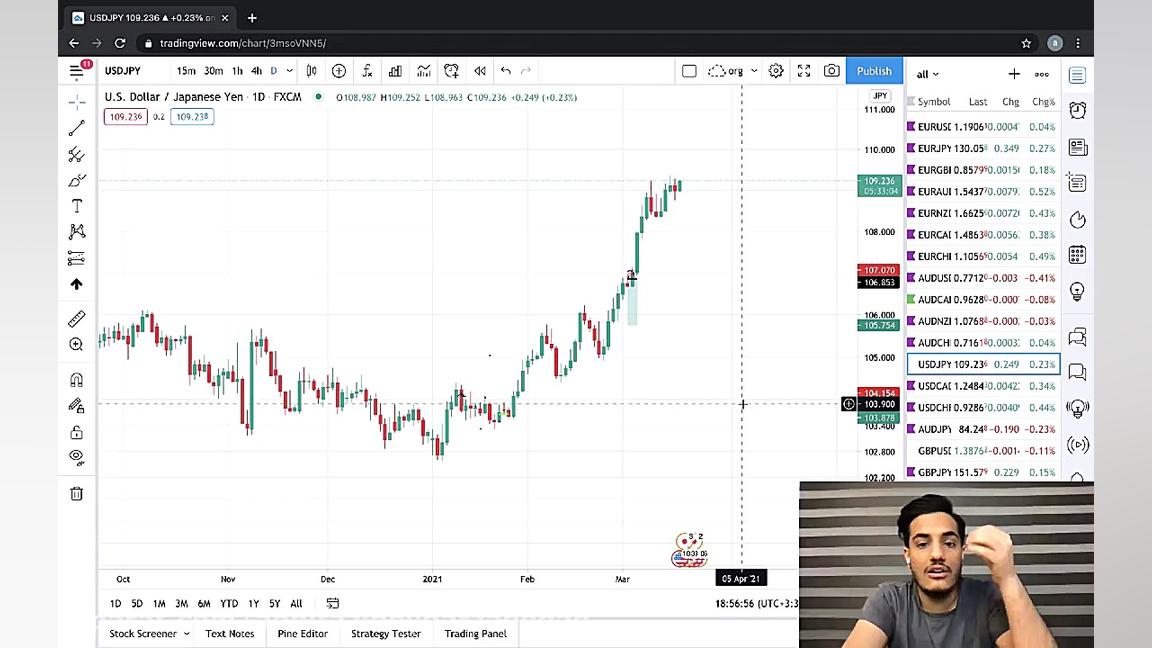Take a chart snapshot with camera icon

pyautogui.click(x=832, y=71)
